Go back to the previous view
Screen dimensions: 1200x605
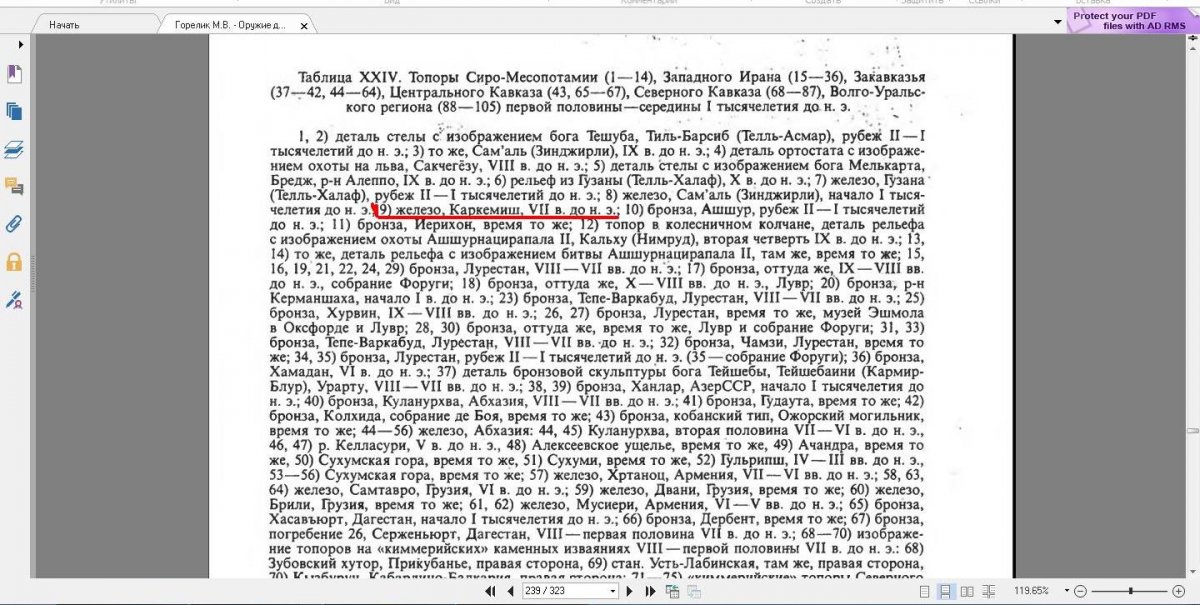coord(673,591)
